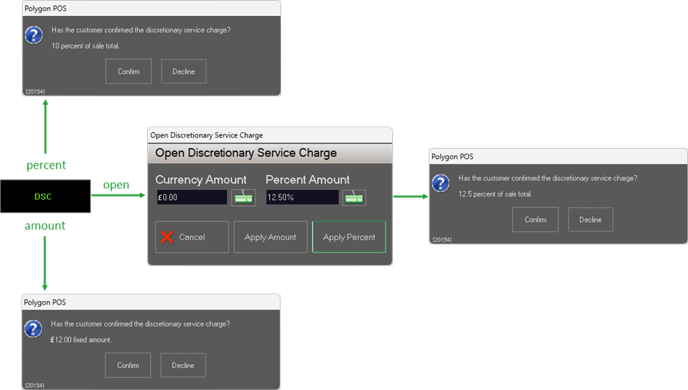Confirm the 12.5 percent service charge
Viewport: 688px width, 390px height.
click(x=535, y=219)
